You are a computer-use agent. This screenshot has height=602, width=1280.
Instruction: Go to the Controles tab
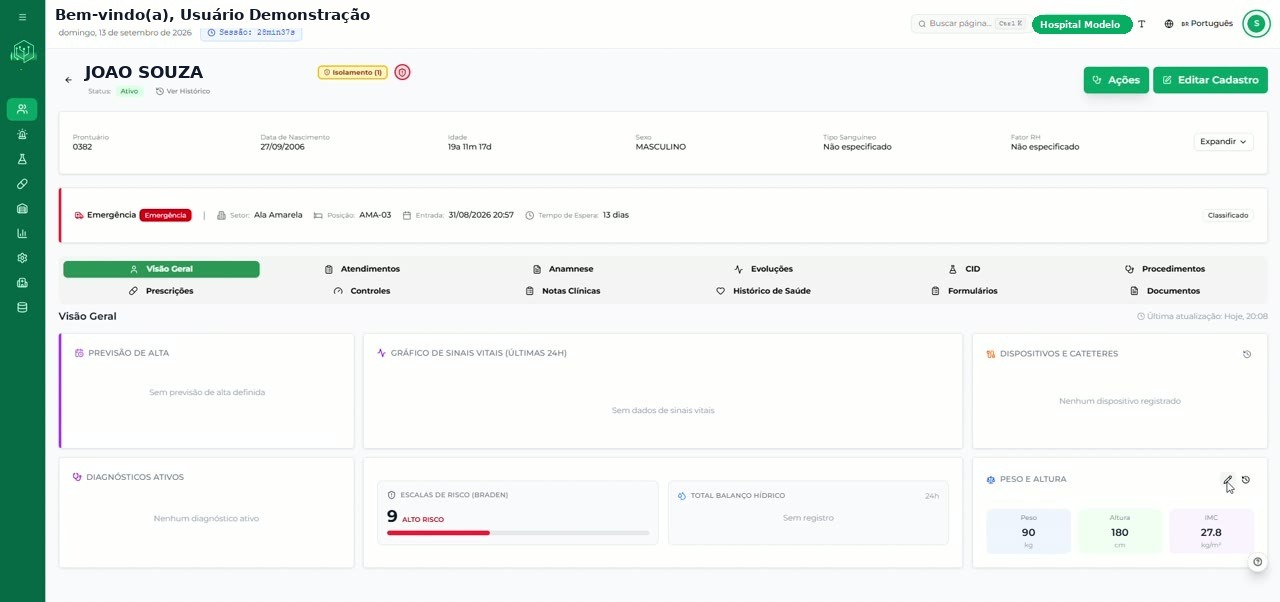(362, 291)
